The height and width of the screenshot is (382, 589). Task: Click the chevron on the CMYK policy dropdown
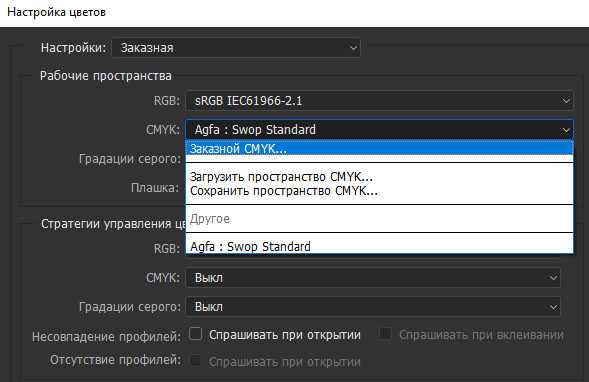point(553,278)
